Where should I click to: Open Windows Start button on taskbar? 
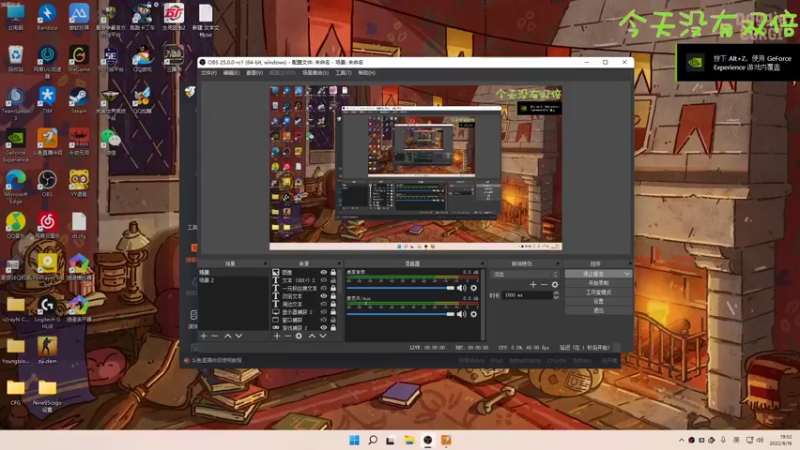(354, 440)
